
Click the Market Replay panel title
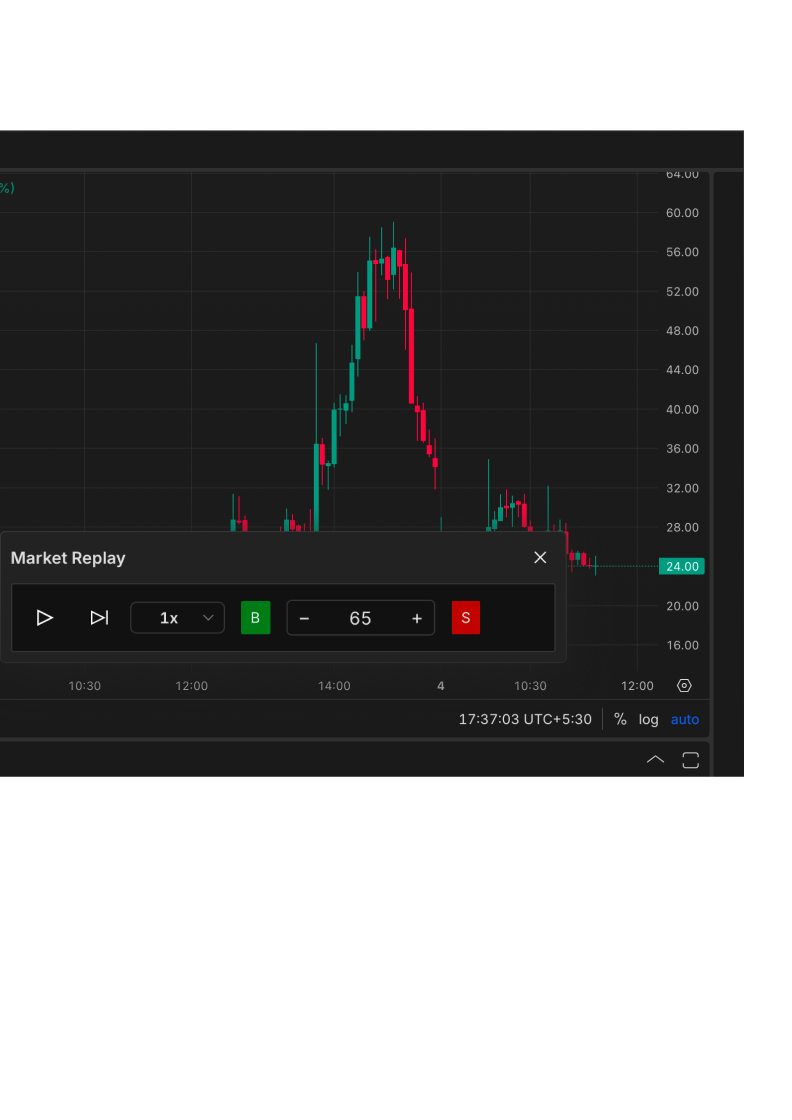pos(68,558)
